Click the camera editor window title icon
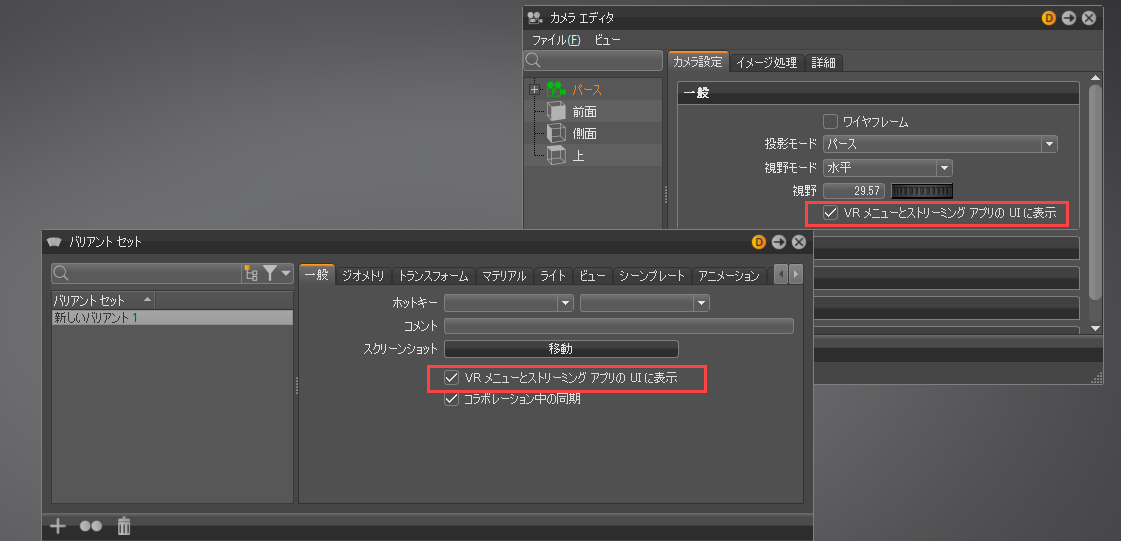This screenshot has width=1121, height=541. click(x=535, y=18)
